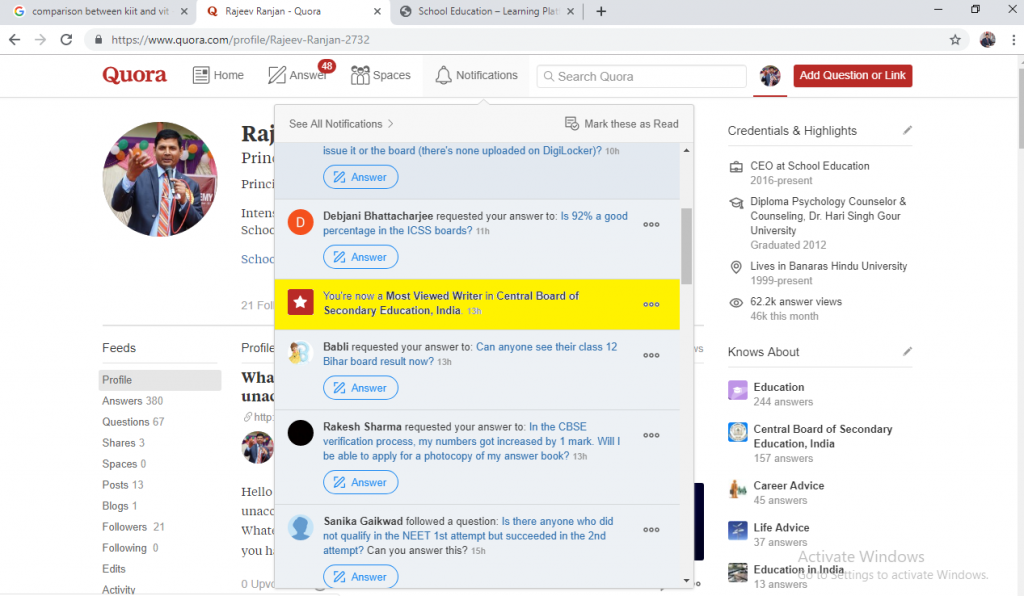The height and width of the screenshot is (596, 1024).
Task: Select Following 0 in Feeds list
Action: (x=130, y=547)
